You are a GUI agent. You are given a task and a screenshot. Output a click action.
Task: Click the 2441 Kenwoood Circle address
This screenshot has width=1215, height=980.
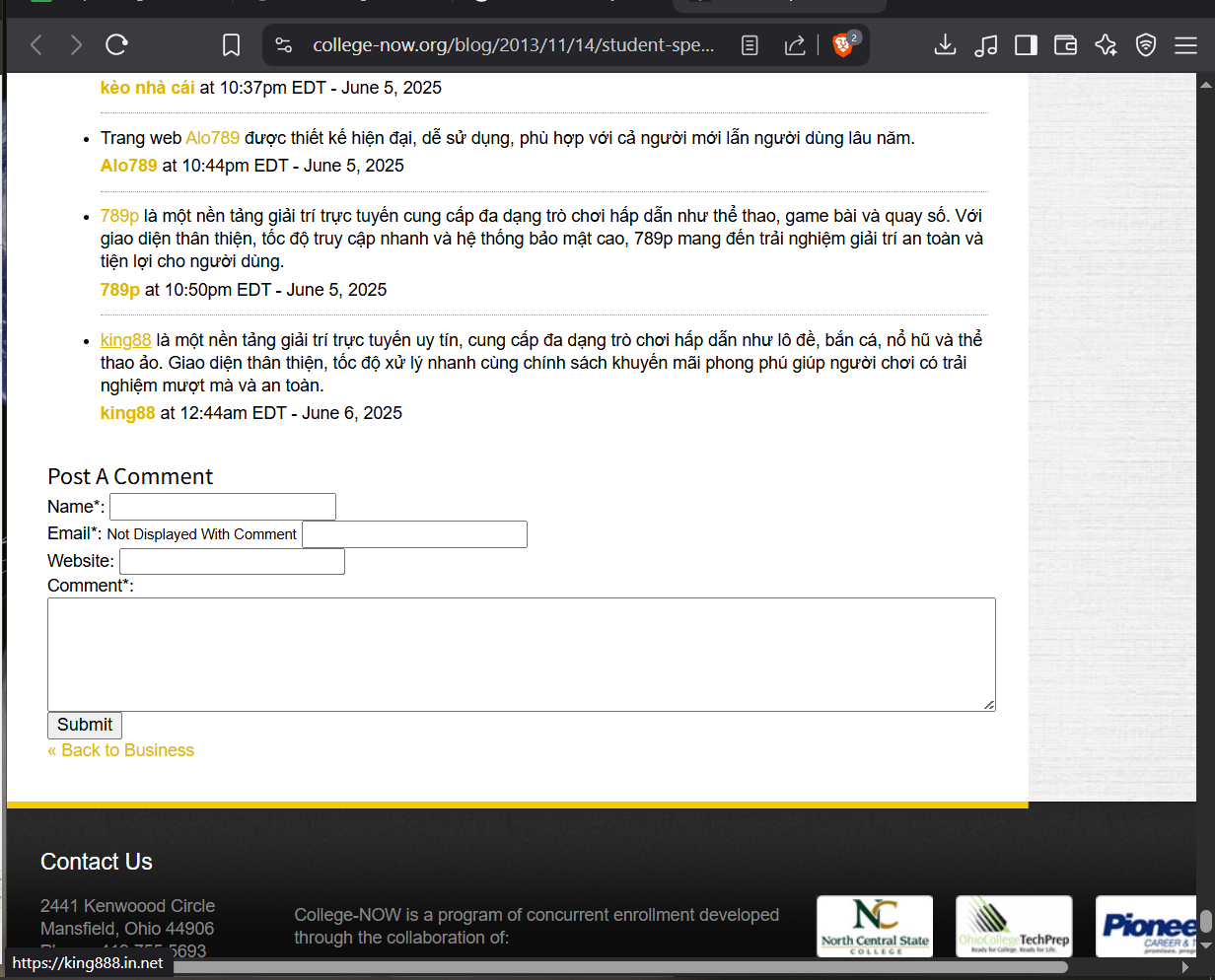[127, 906]
